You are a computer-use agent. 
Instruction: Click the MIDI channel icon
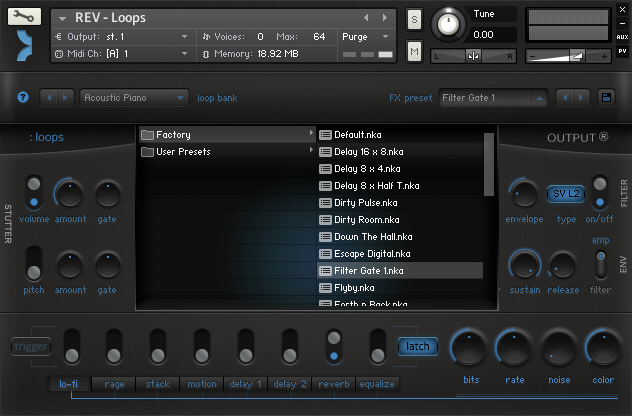pyautogui.click(x=59, y=54)
